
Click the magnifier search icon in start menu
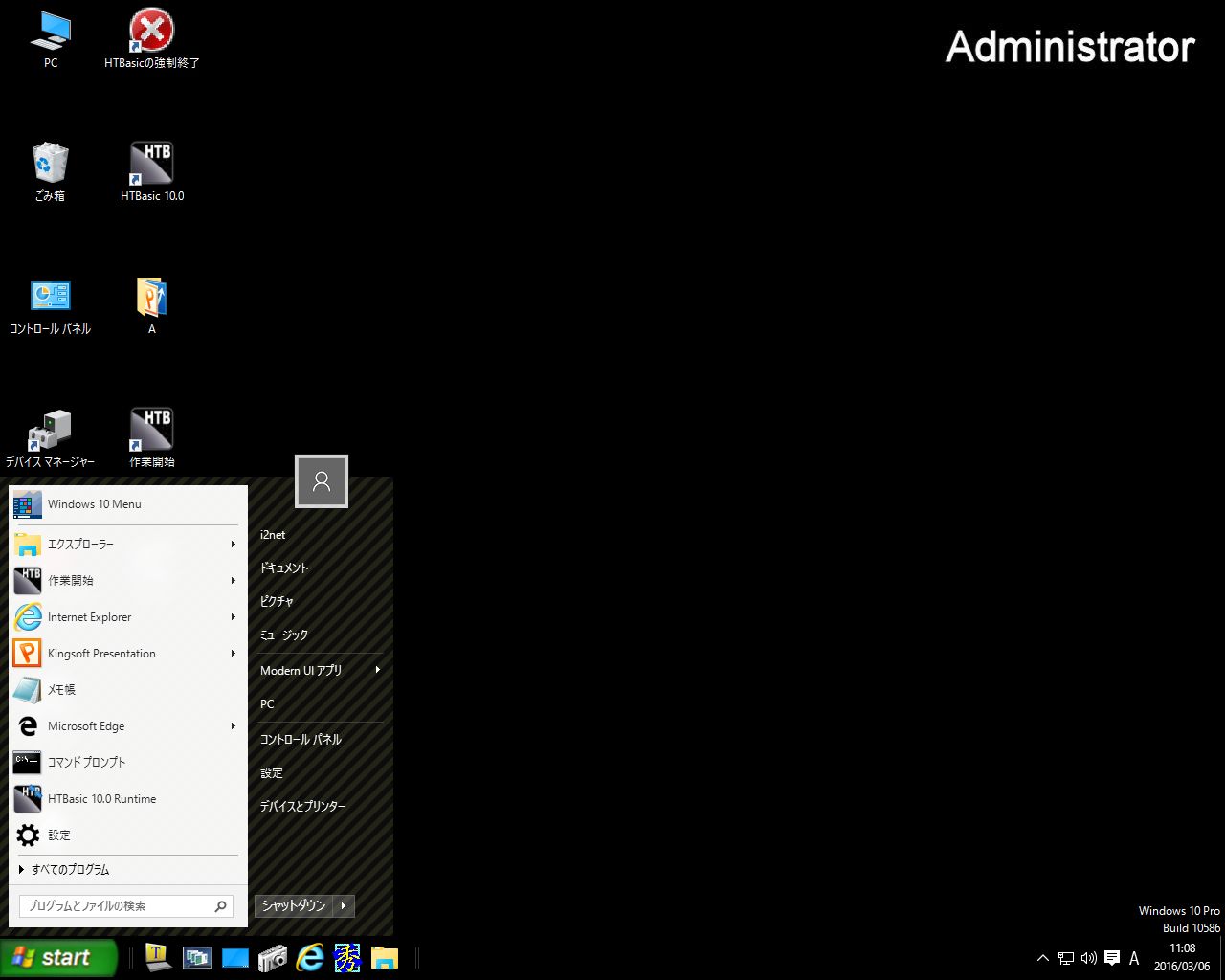click(x=221, y=905)
